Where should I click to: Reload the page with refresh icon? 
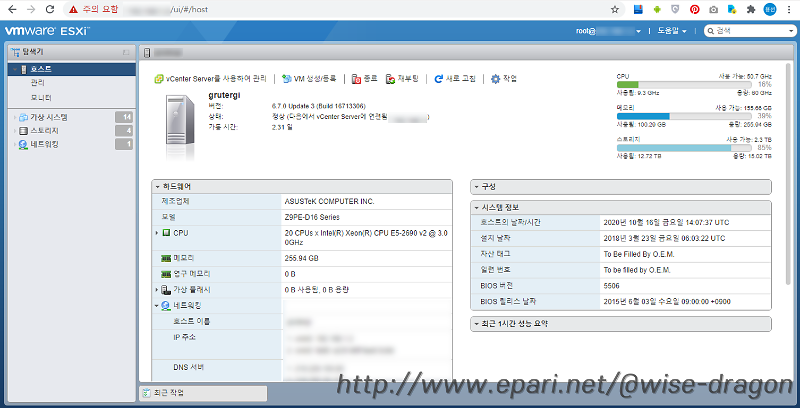[x=49, y=9]
